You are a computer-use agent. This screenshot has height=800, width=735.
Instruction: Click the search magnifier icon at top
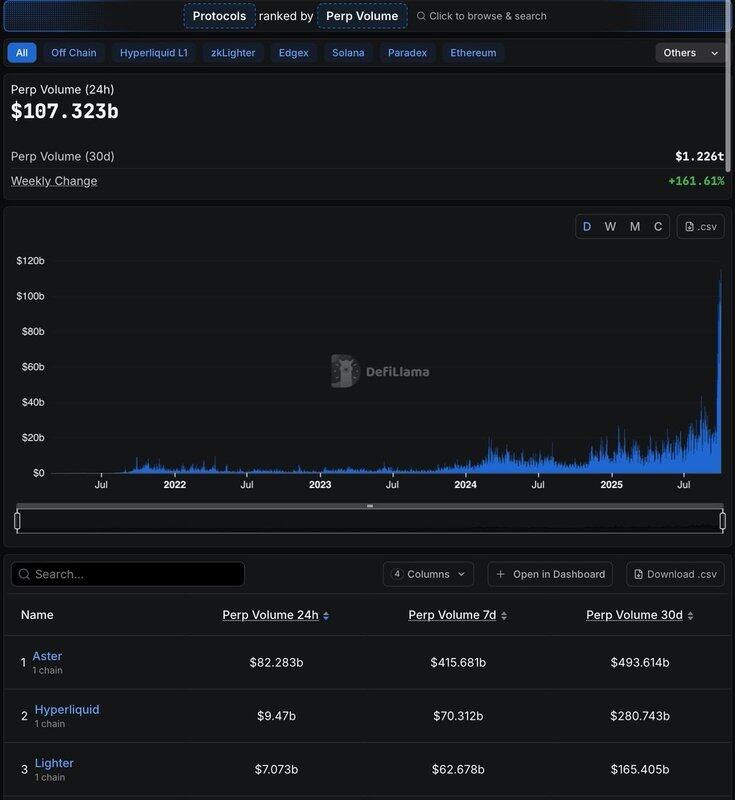click(421, 16)
